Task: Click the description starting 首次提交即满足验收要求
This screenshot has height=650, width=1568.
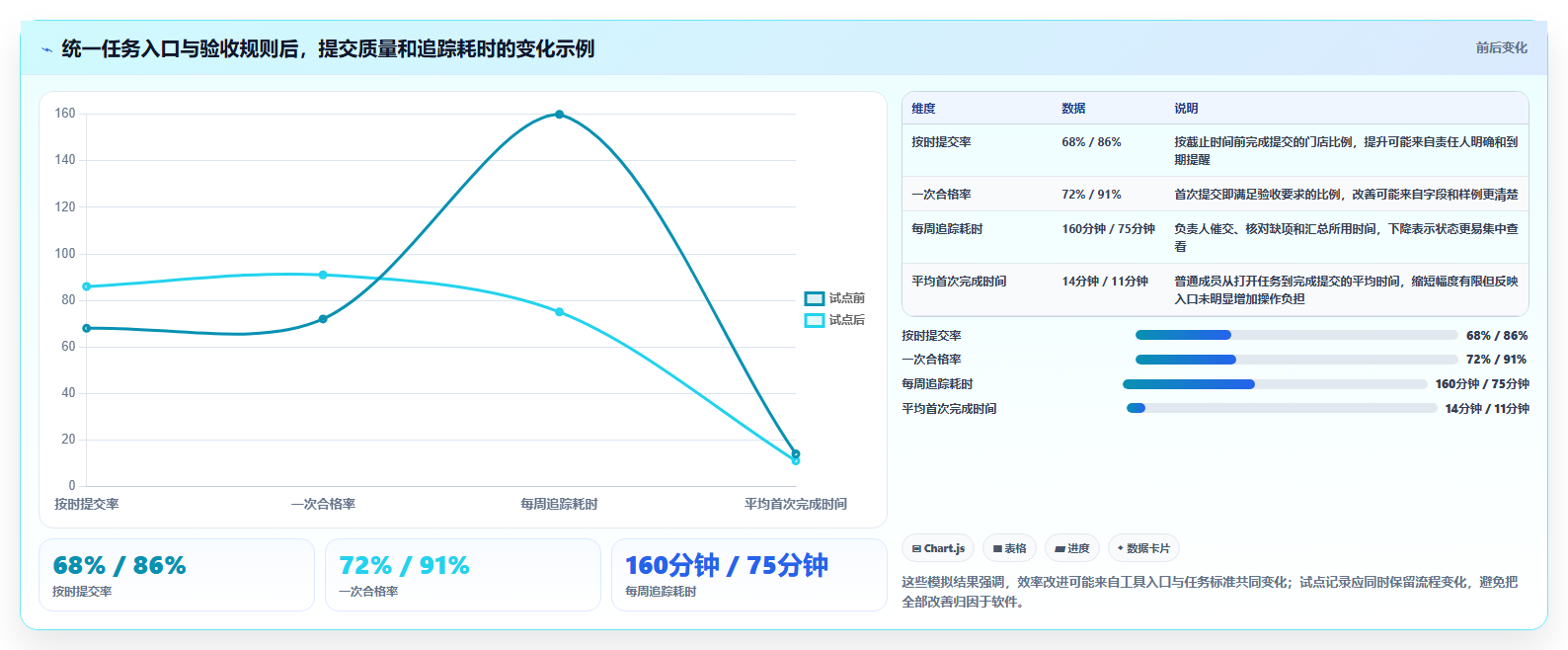Action: click(x=1346, y=195)
